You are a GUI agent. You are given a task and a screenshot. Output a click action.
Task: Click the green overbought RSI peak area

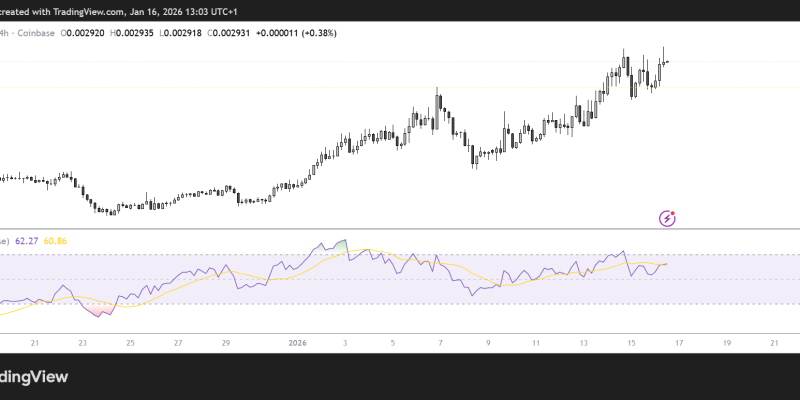point(343,245)
